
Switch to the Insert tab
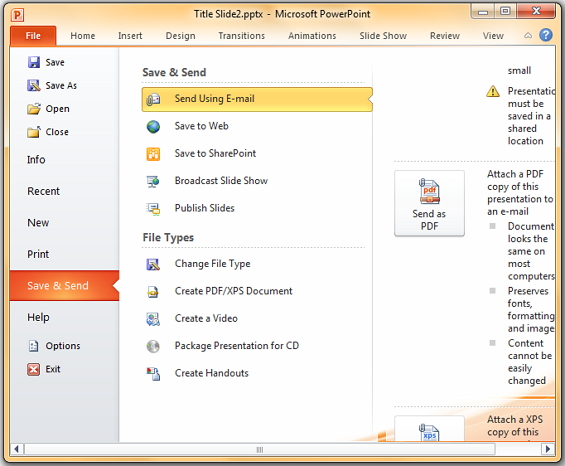pos(130,36)
